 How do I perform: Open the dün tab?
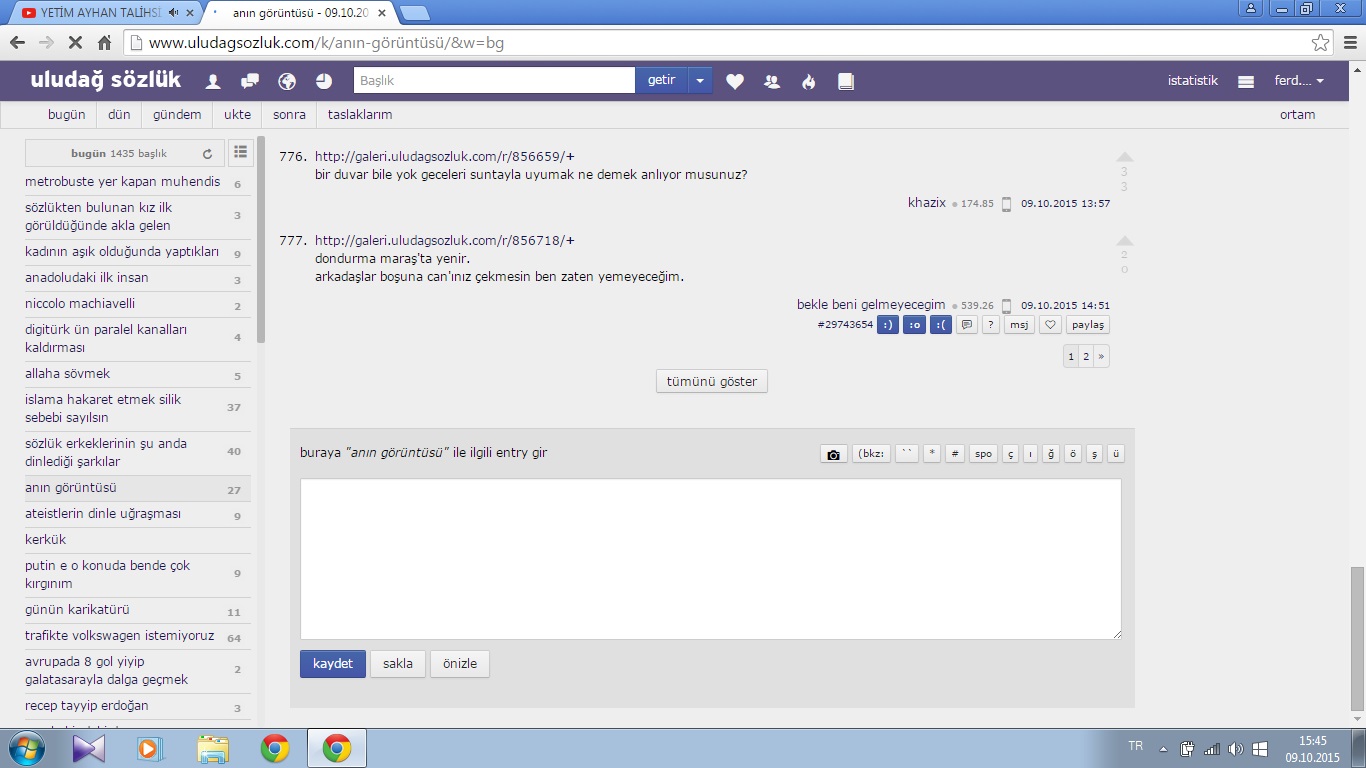(x=119, y=114)
